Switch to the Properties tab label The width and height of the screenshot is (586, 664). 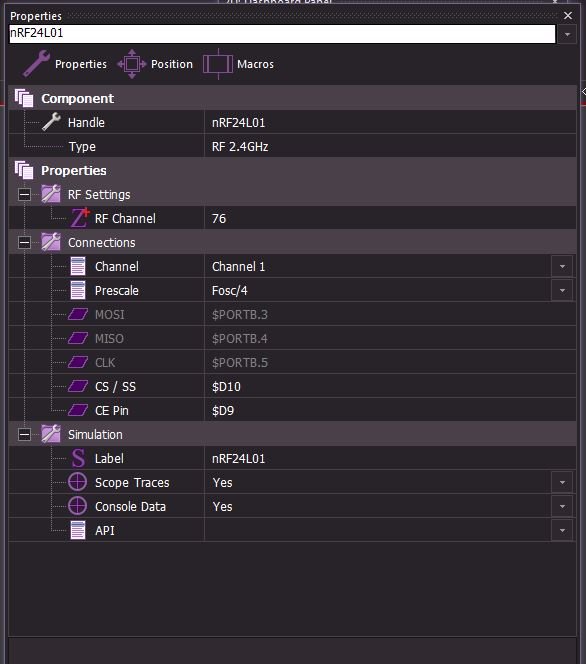(x=81, y=64)
